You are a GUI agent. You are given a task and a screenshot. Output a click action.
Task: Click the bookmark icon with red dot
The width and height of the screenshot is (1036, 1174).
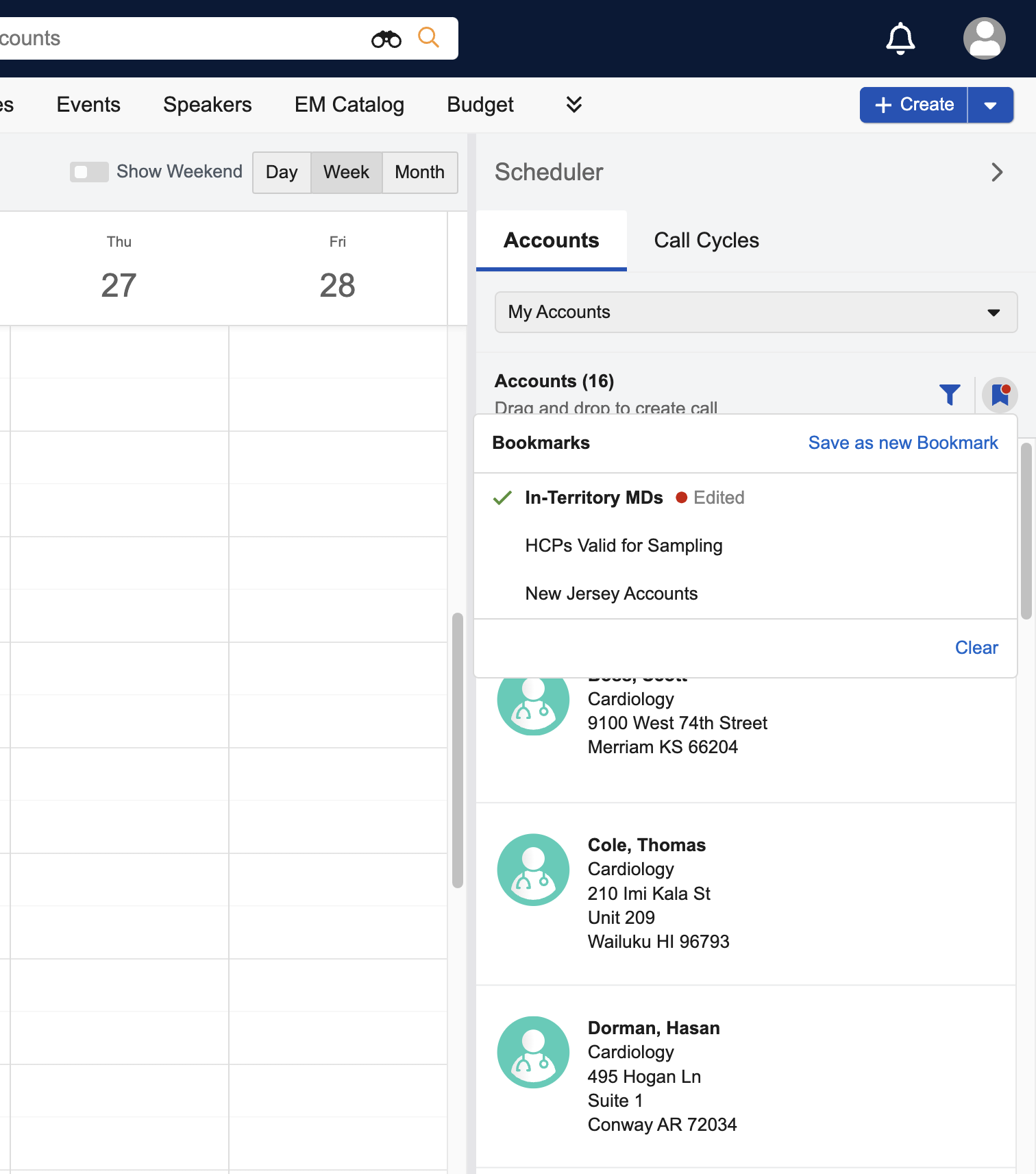(1000, 395)
